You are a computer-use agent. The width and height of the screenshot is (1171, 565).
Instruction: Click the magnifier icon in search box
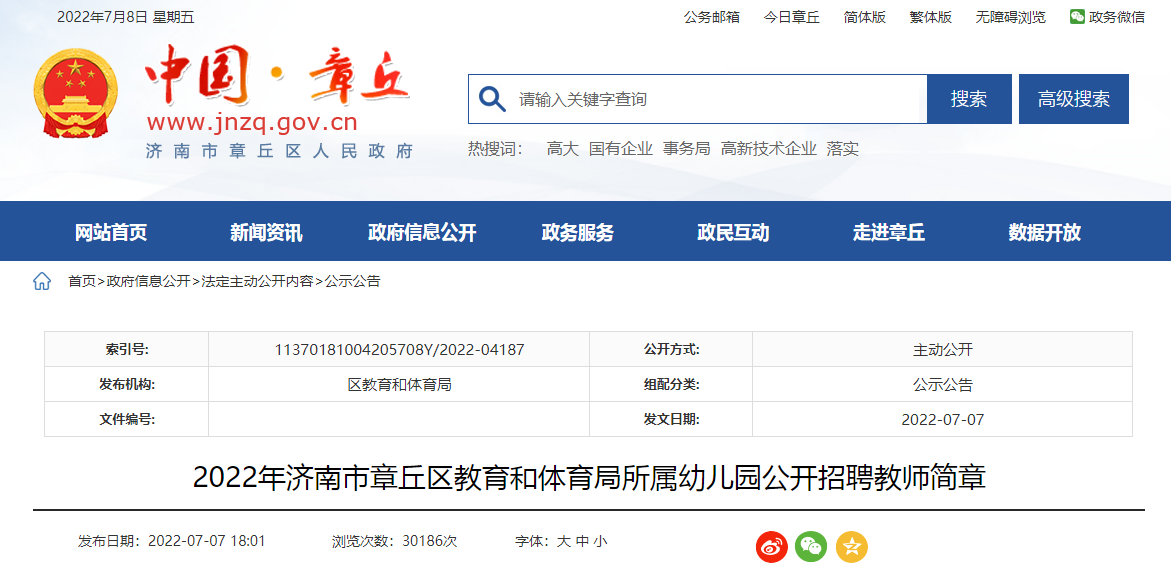click(x=492, y=99)
